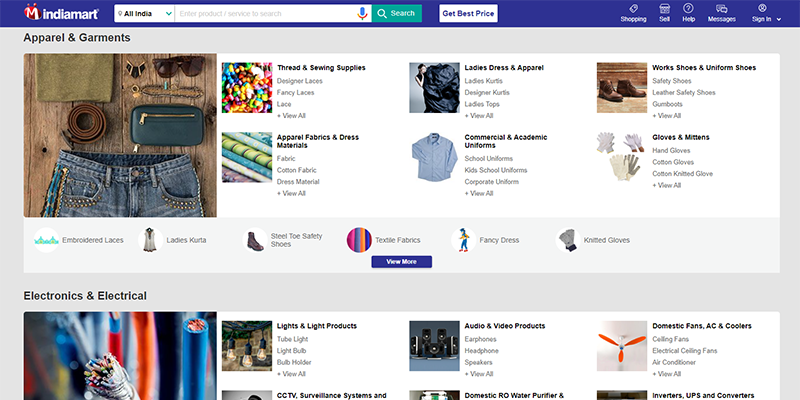Screen dimensions: 800x400
Task: Click the Fancy Dress round icon
Action: pyautogui.click(x=464, y=240)
